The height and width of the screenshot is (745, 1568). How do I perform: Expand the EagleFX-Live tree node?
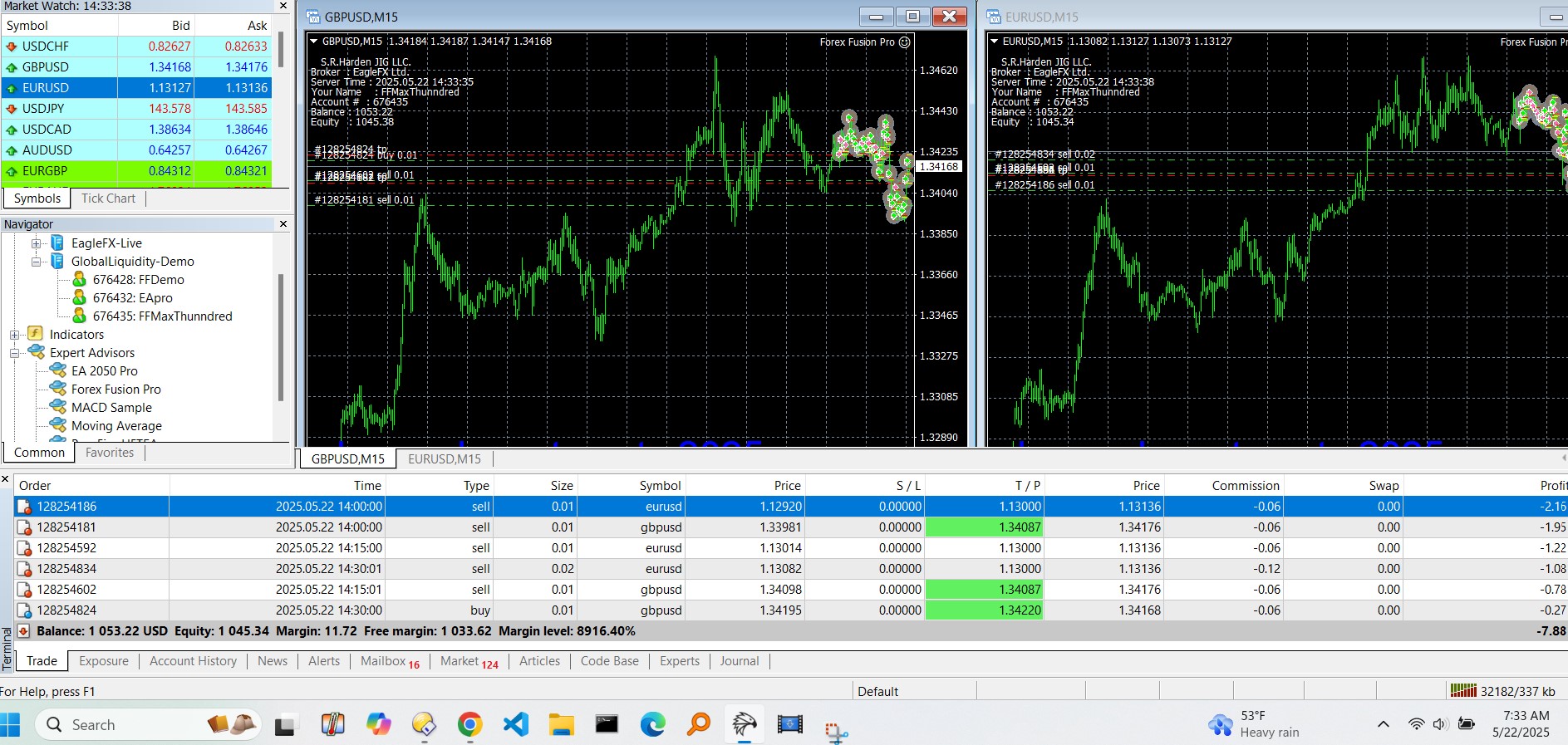click(x=36, y=243)
